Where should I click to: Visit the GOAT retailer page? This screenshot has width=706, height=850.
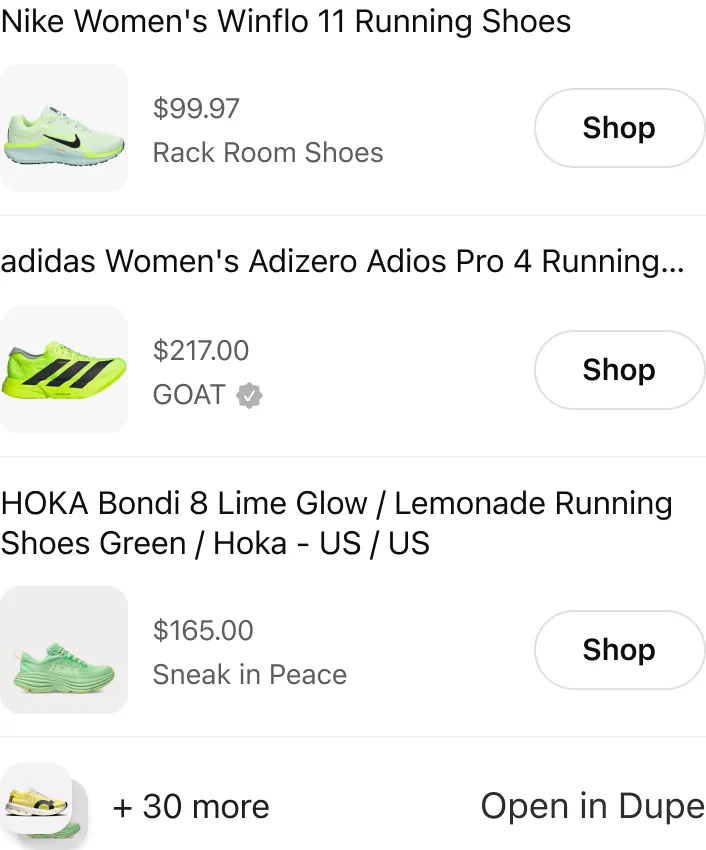click(188, 395)
